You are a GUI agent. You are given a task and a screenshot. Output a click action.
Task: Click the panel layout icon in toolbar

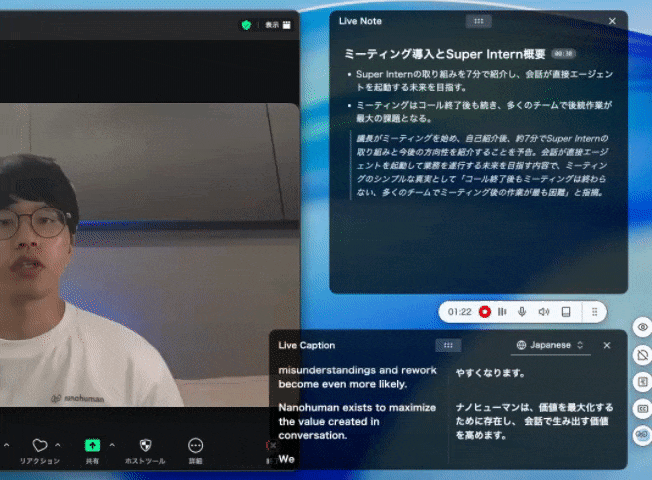(565, 312)
